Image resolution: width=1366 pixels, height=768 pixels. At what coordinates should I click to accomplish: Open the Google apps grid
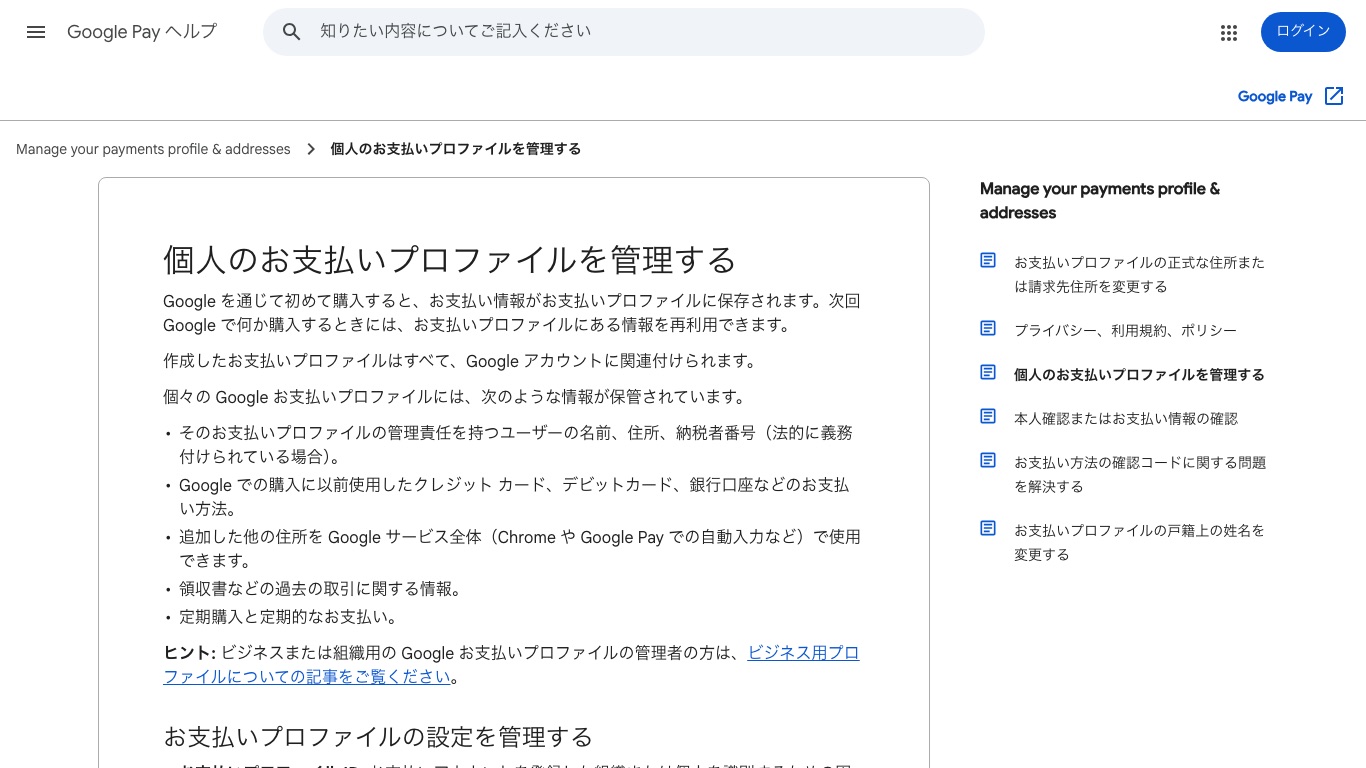(x=1229, y=32)
